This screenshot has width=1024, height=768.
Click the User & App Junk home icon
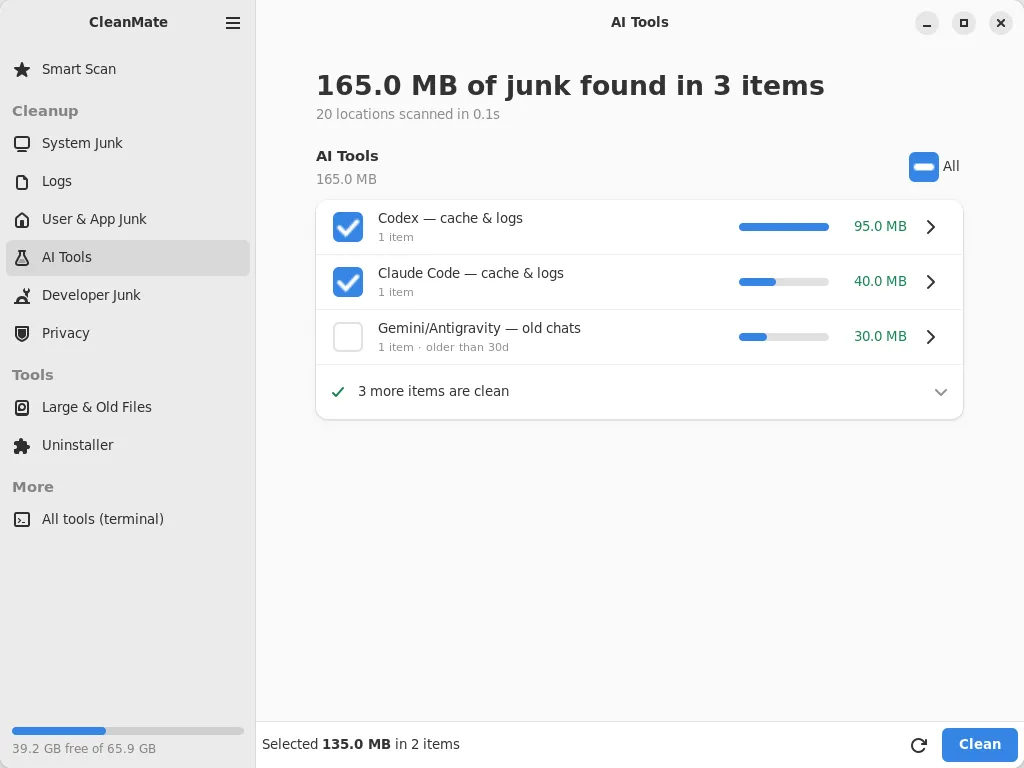22,219
